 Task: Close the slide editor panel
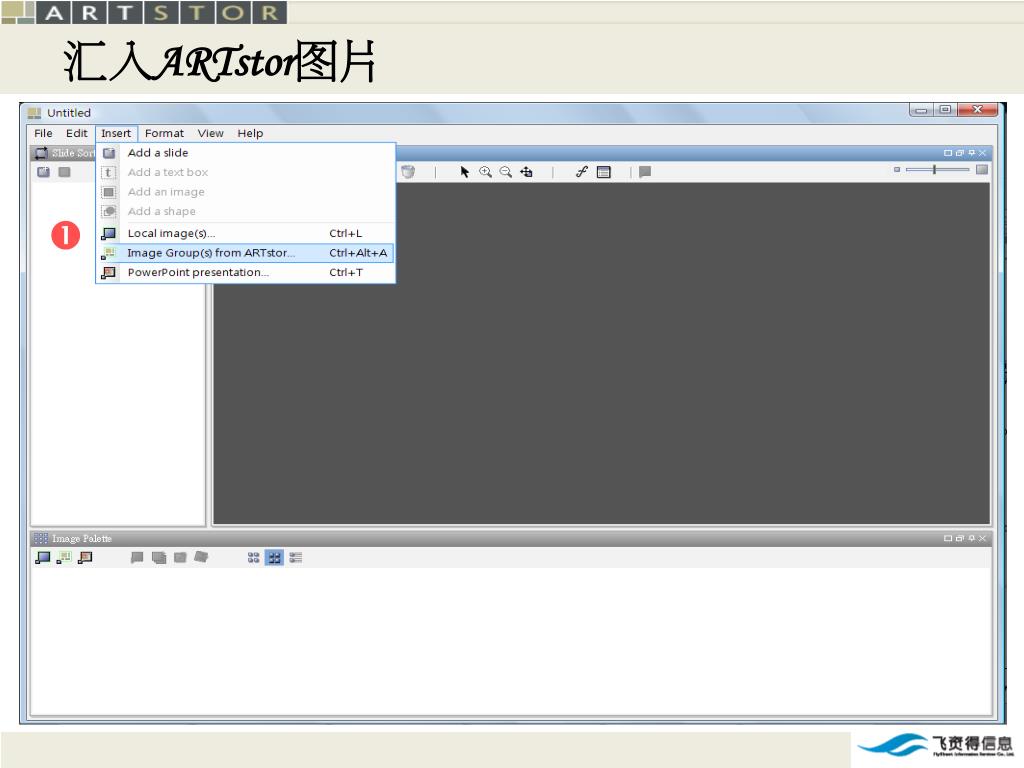(x=982, y=153)
